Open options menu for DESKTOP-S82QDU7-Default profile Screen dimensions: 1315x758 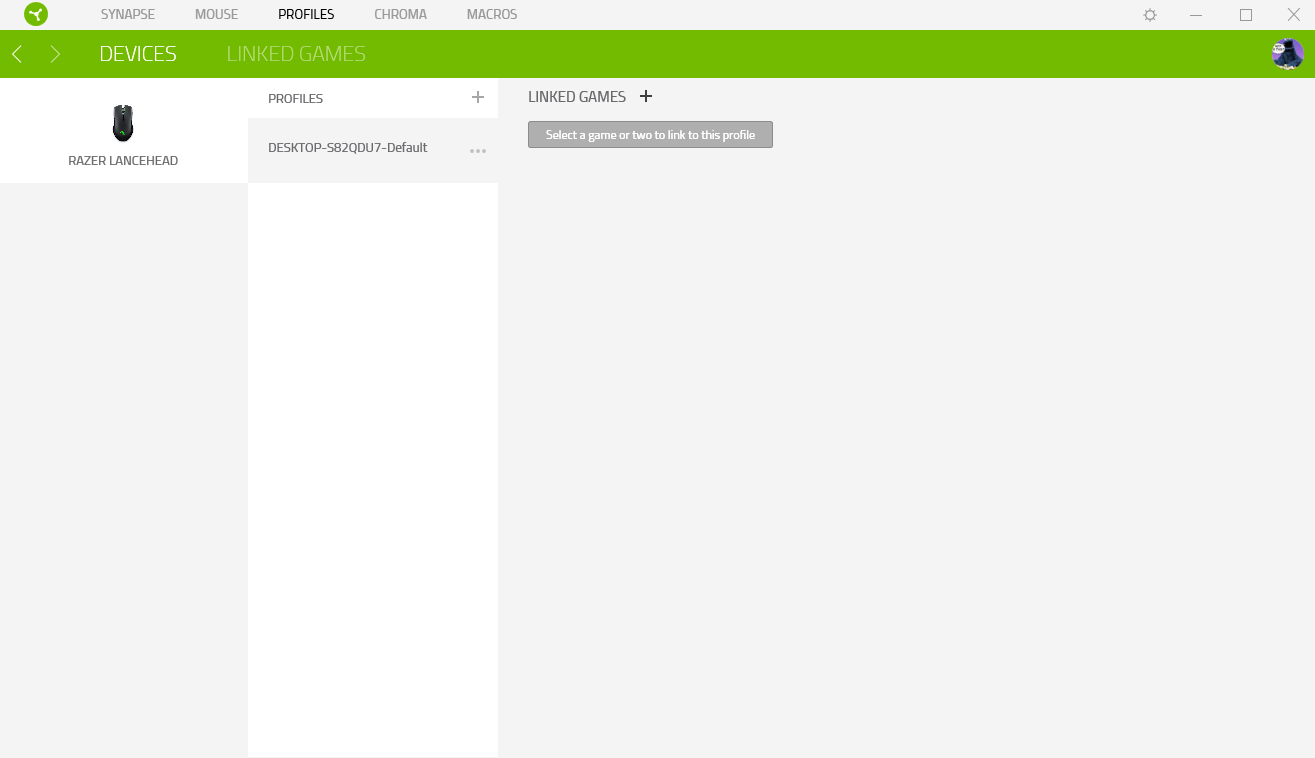[x=478, y=151]
